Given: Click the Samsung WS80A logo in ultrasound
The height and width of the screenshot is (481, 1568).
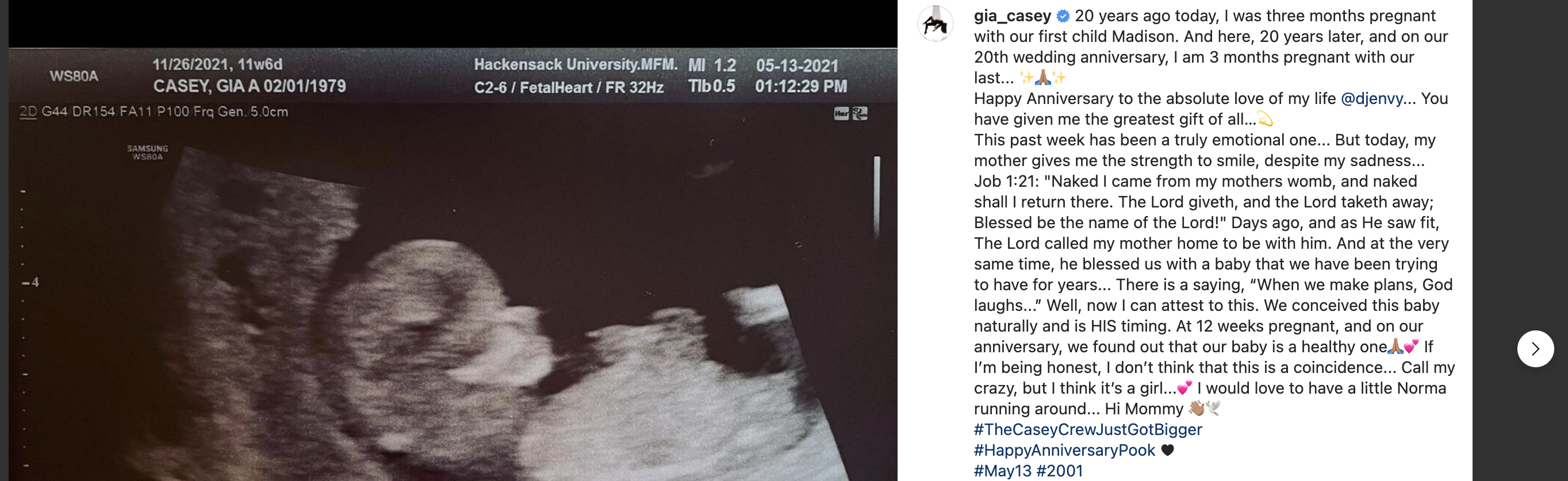Looking at the screenshot, I should coord(147,153).
